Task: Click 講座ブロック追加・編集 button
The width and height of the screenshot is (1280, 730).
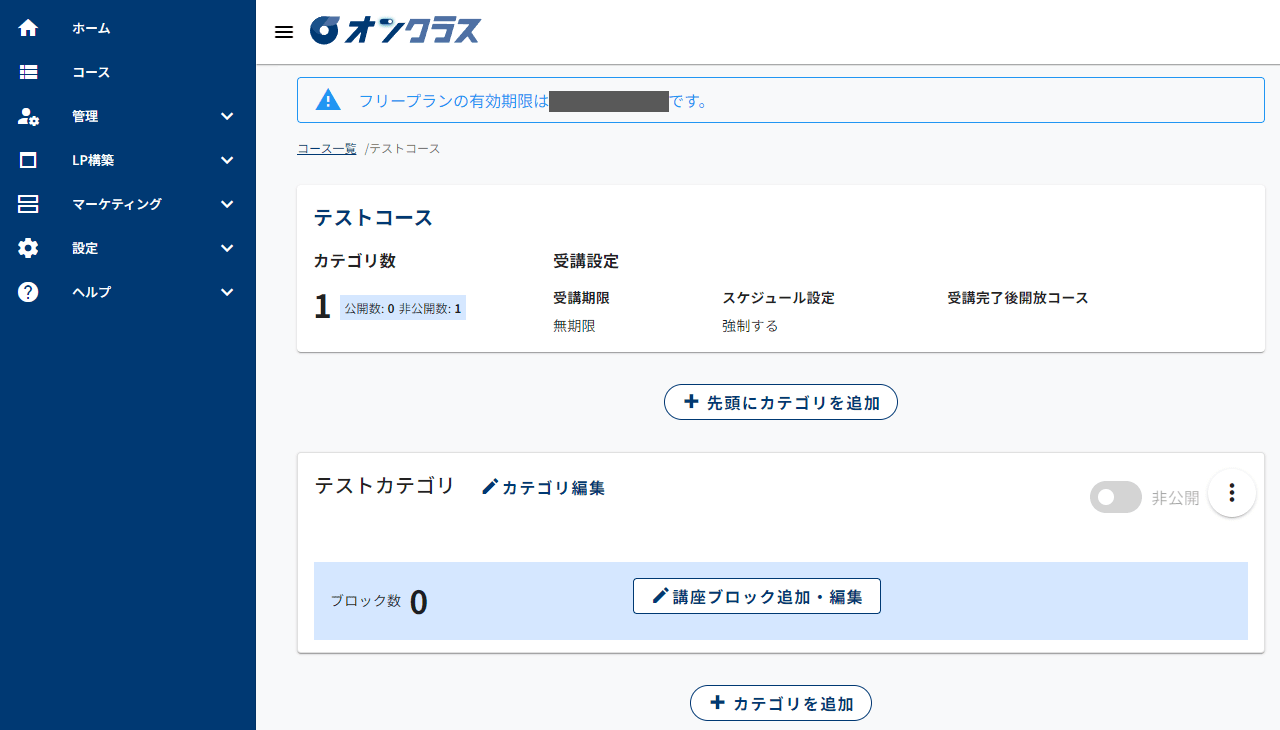Action: [756, 596]
